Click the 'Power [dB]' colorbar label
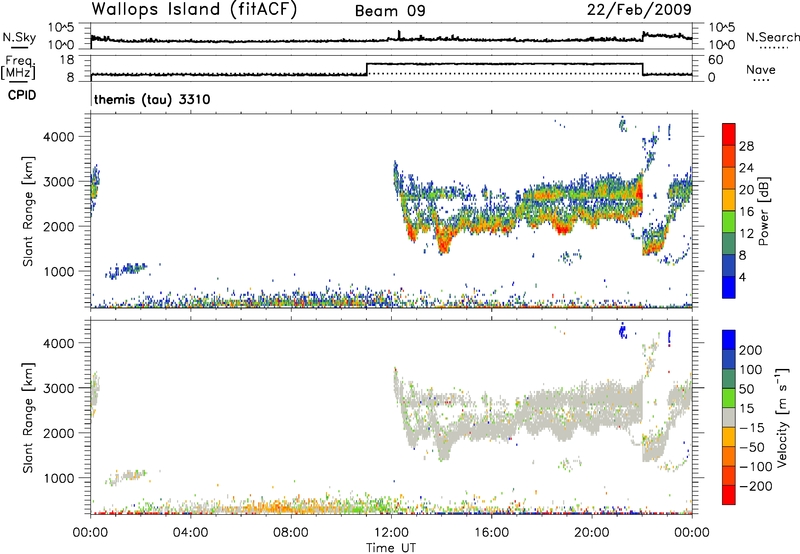This screenshot has height=554, width=800. point(763,211)
